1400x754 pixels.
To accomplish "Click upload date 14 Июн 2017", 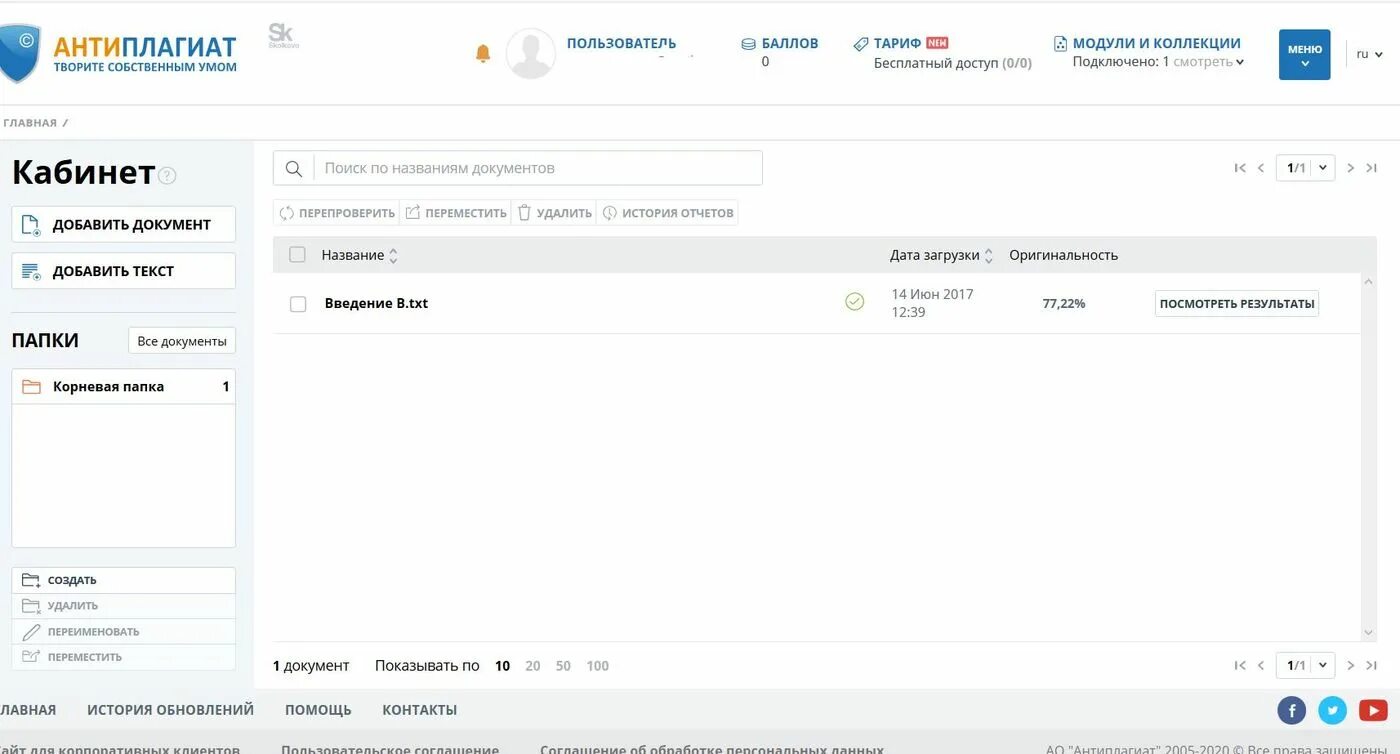I will pyautogui.click(x=932, y=294).
